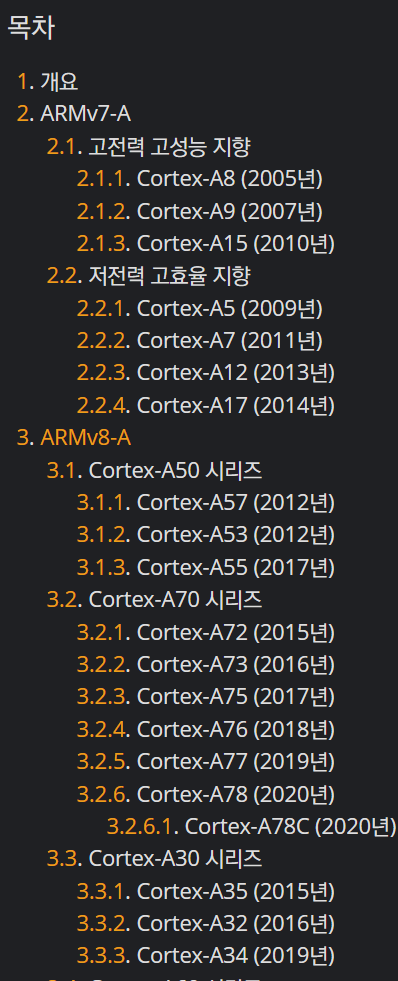
Task: Go to 3.2.1 Cortex-A72 (2015년)
Action: tap(206, 633)
